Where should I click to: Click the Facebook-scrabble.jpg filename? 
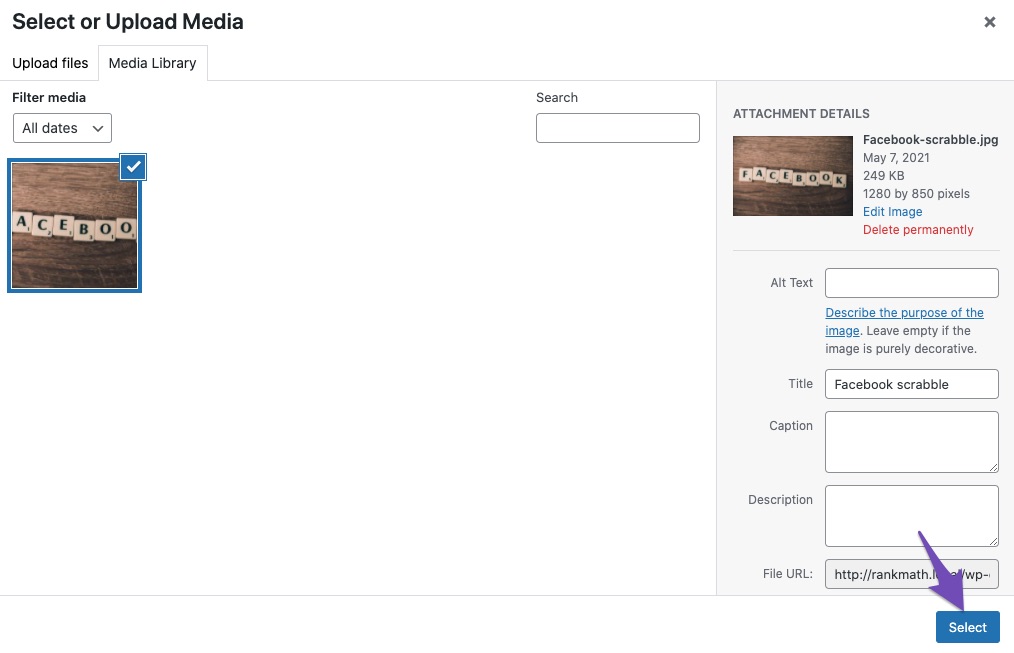coord(930,139)
